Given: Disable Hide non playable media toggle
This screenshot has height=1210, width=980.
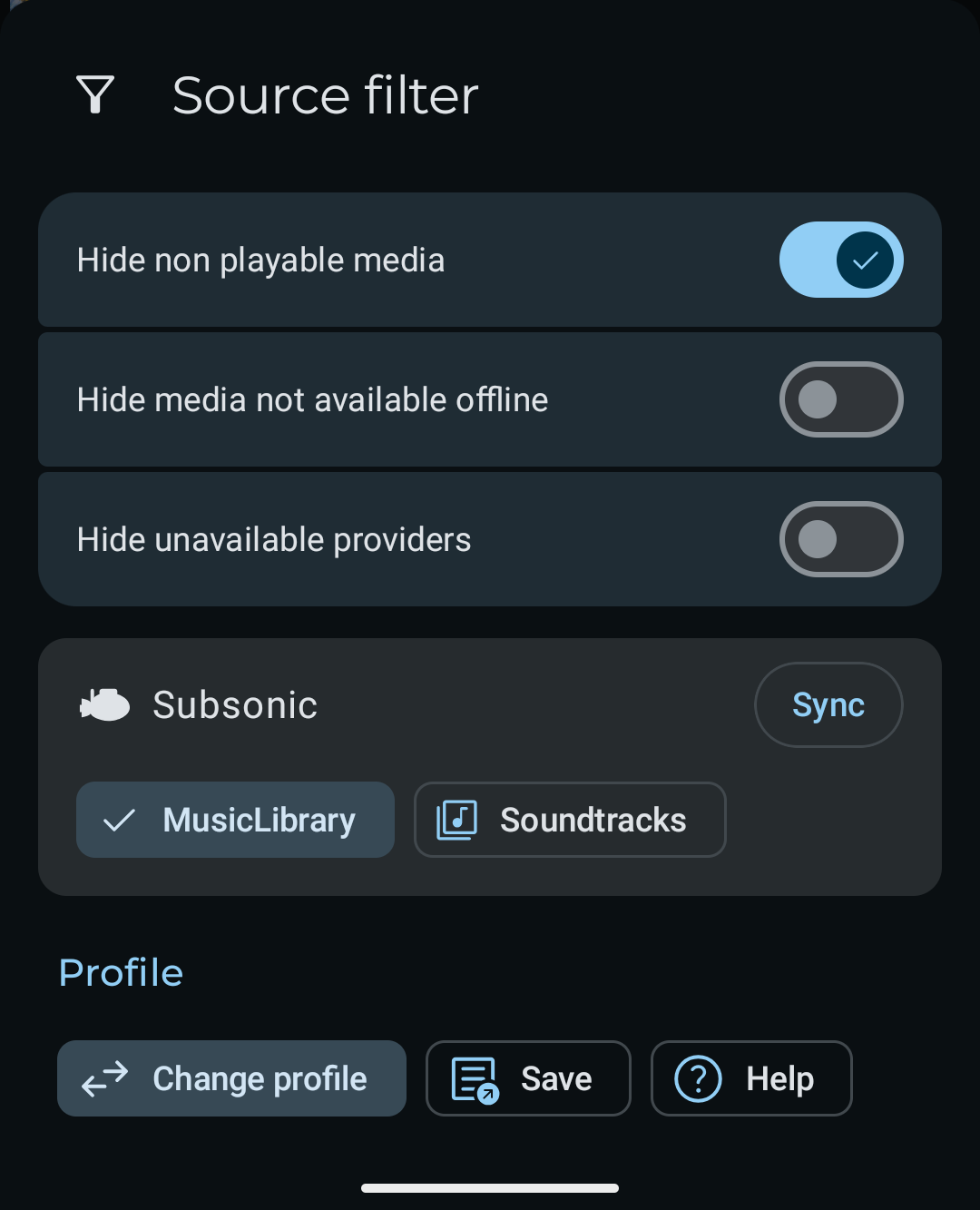Looking at the screenshot, I should 841,261.
